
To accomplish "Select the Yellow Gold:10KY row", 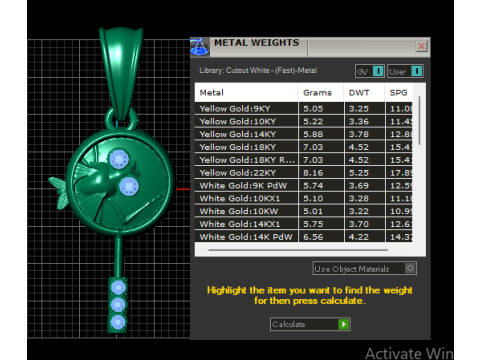I will [304, 121].
